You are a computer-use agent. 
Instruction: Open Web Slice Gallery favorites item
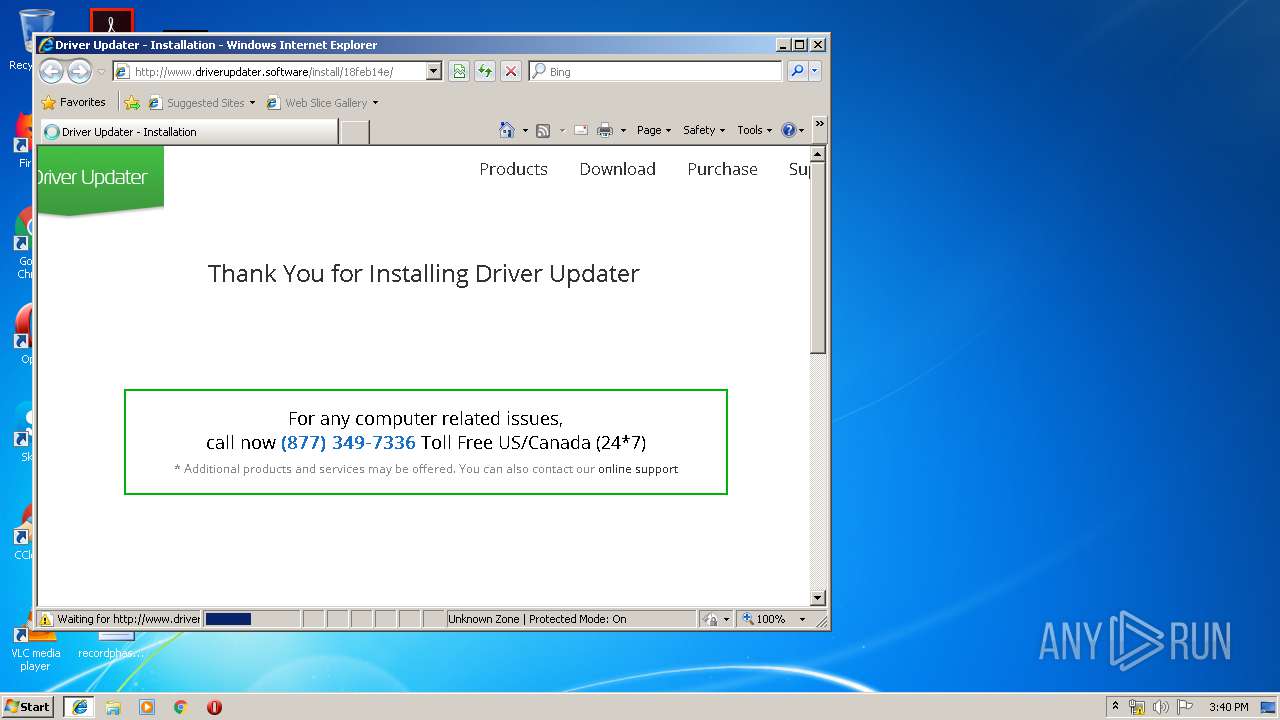(322, 102)
